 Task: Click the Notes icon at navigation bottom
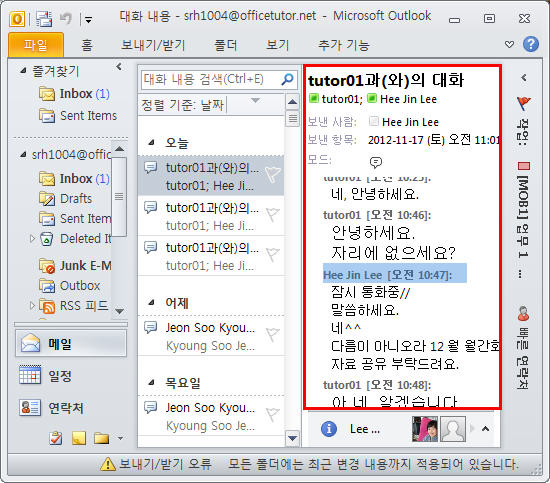click(x=79, y=438)
